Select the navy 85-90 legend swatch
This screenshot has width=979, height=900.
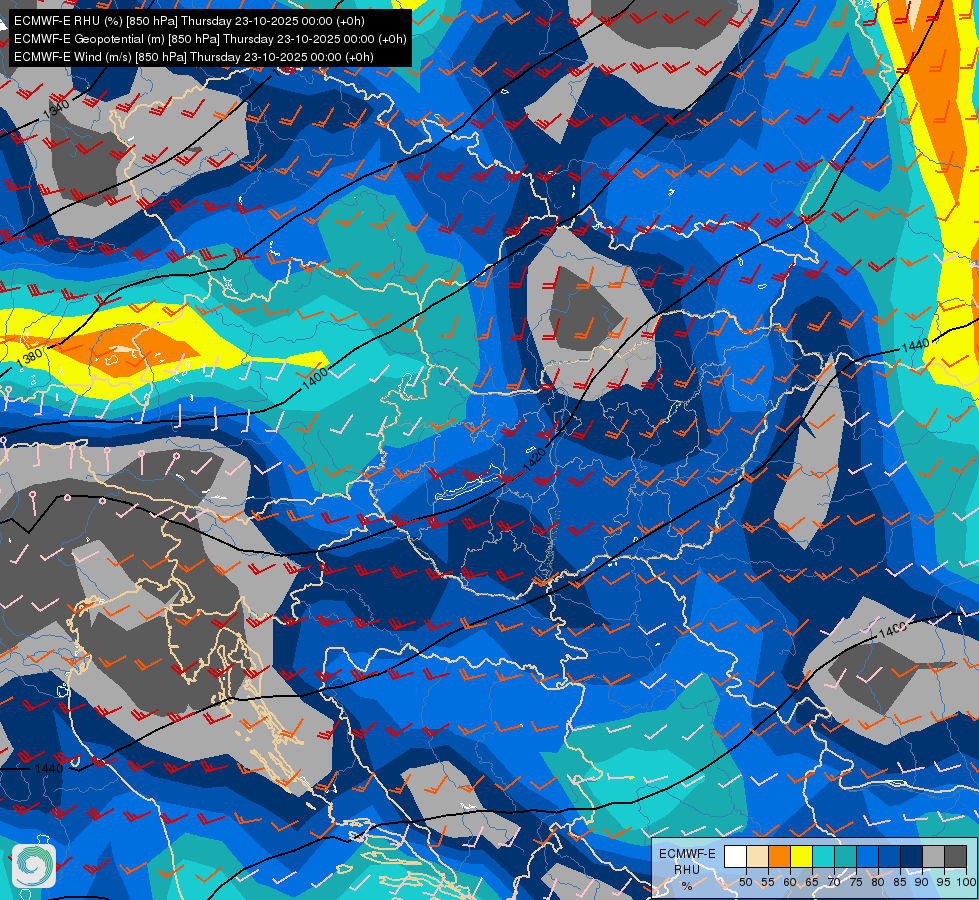912,856
